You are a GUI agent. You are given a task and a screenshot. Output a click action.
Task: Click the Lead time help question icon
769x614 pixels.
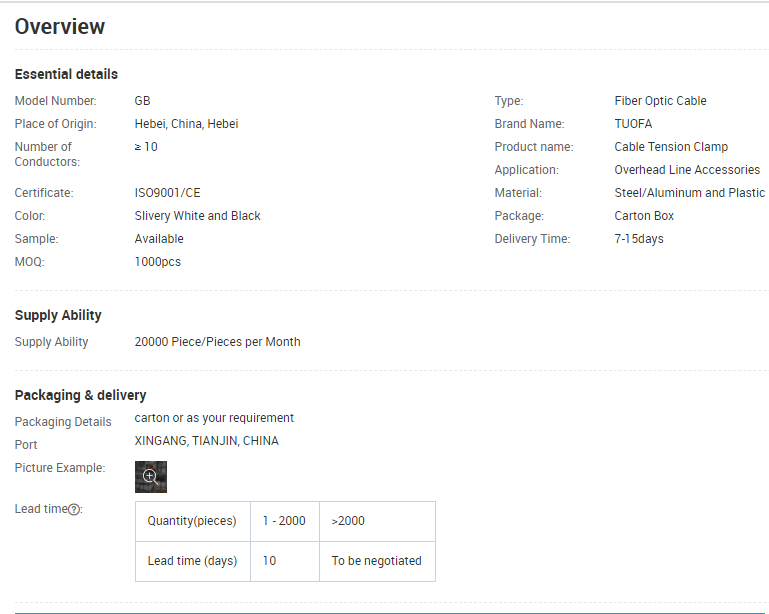click(x=74, y=510)
